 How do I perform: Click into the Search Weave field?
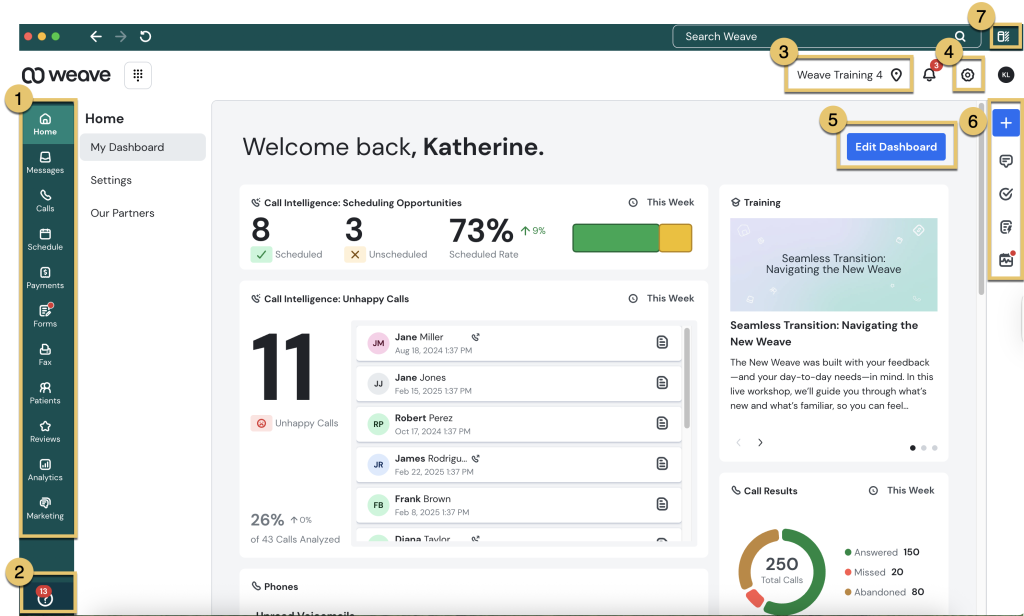click(826, 37)
